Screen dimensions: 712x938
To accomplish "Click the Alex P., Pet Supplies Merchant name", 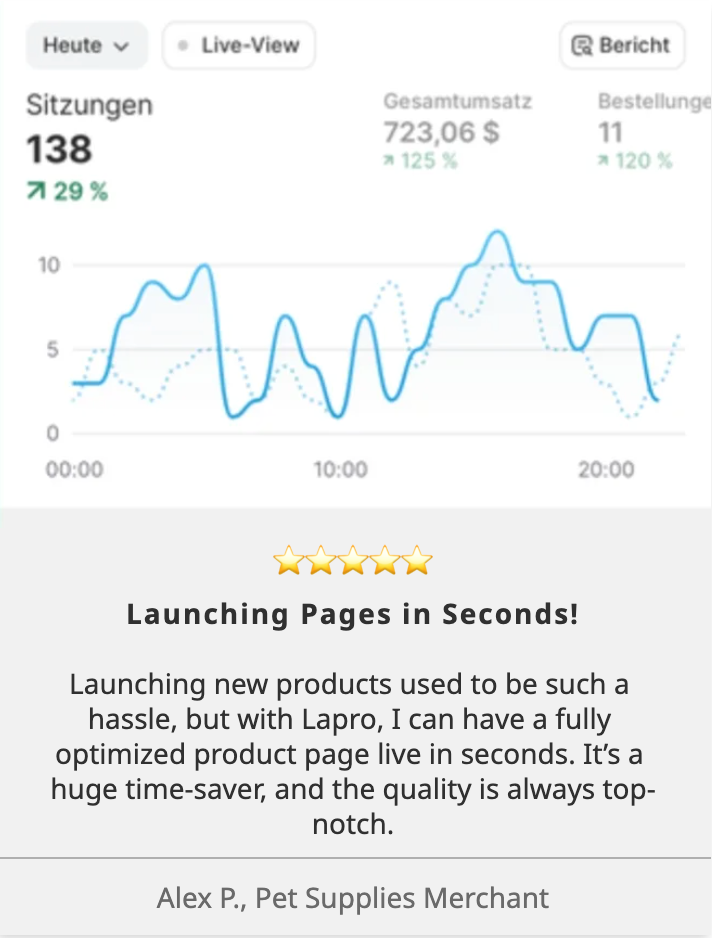I will pos(352,897).
